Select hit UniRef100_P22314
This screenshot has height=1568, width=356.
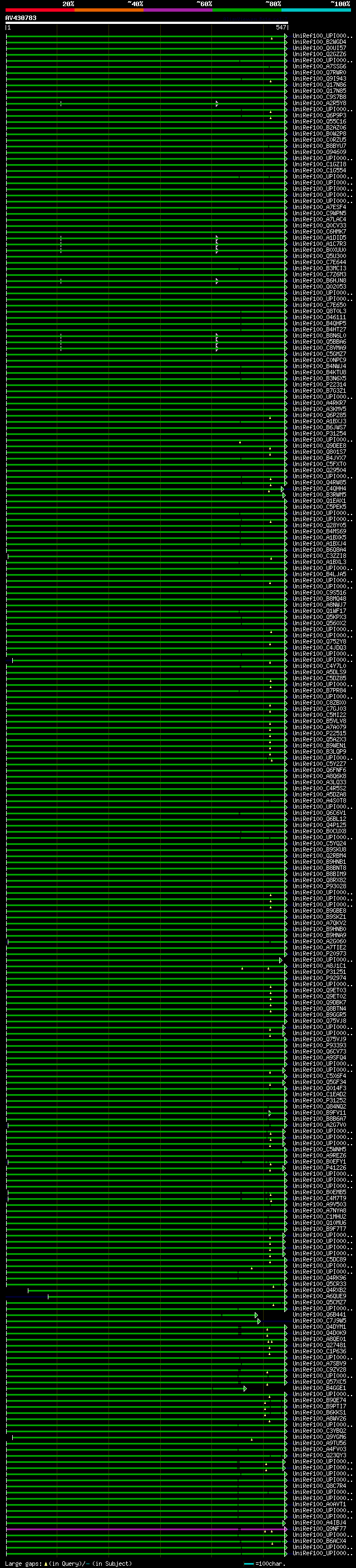[319, 385]
